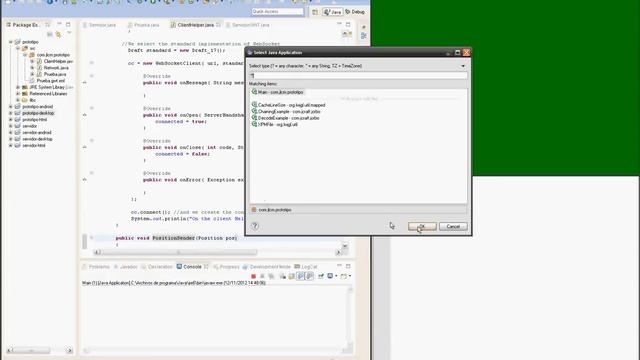The width and height of the screenshot is (640, 360).
Task: Select the XPMFile - org.kwgl.util item
Action: (x=274, y=124)
